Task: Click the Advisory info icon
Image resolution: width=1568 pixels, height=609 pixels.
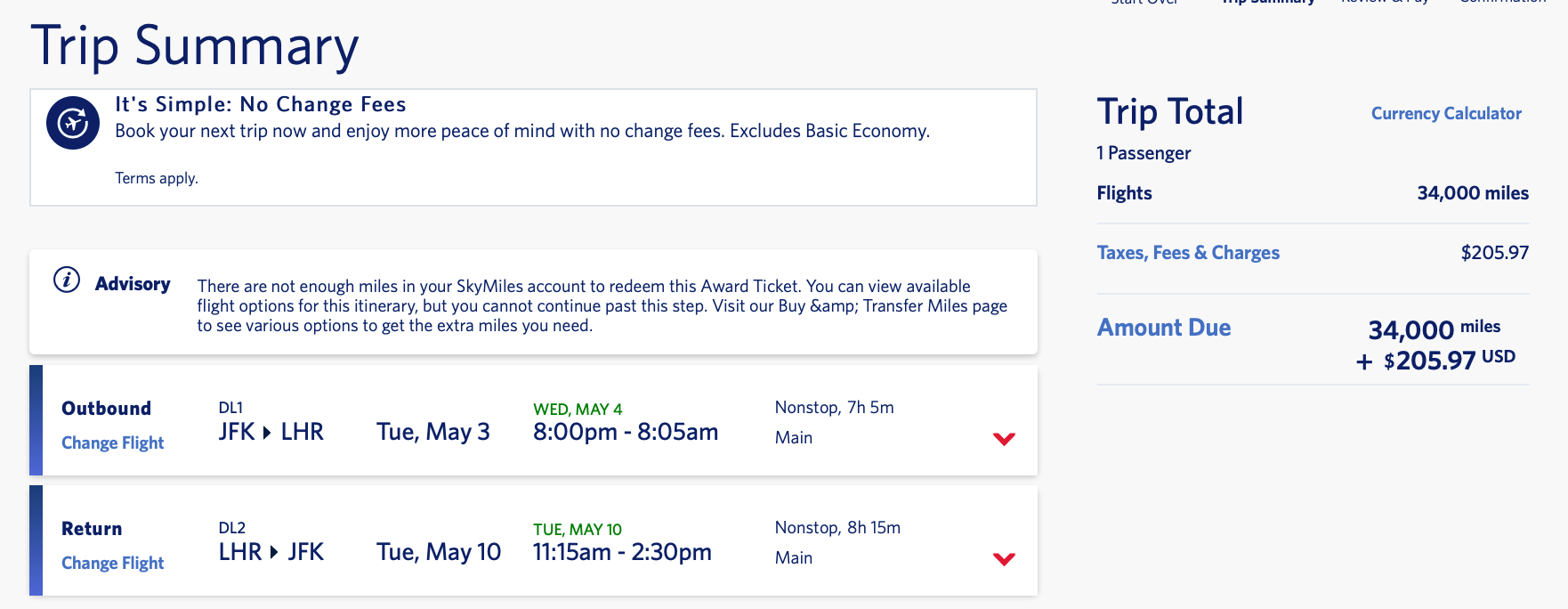Action: coord(67,280)
